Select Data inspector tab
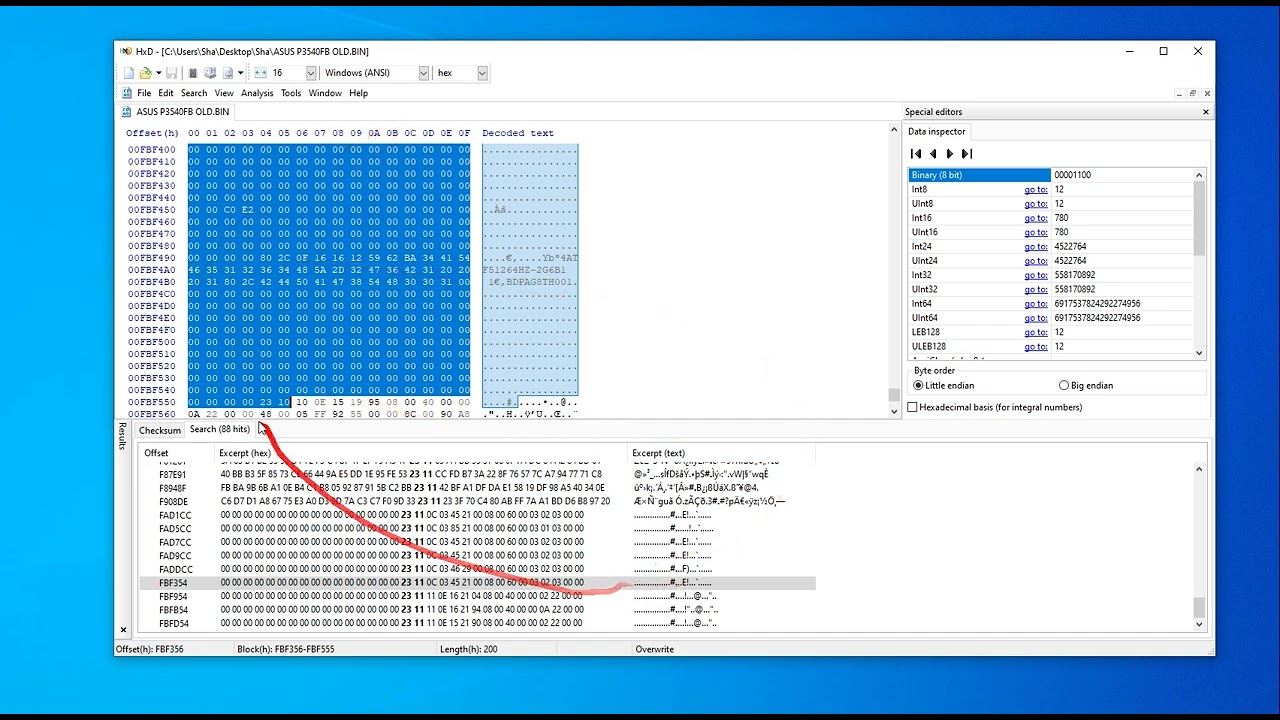 click(x=937, y=131)
